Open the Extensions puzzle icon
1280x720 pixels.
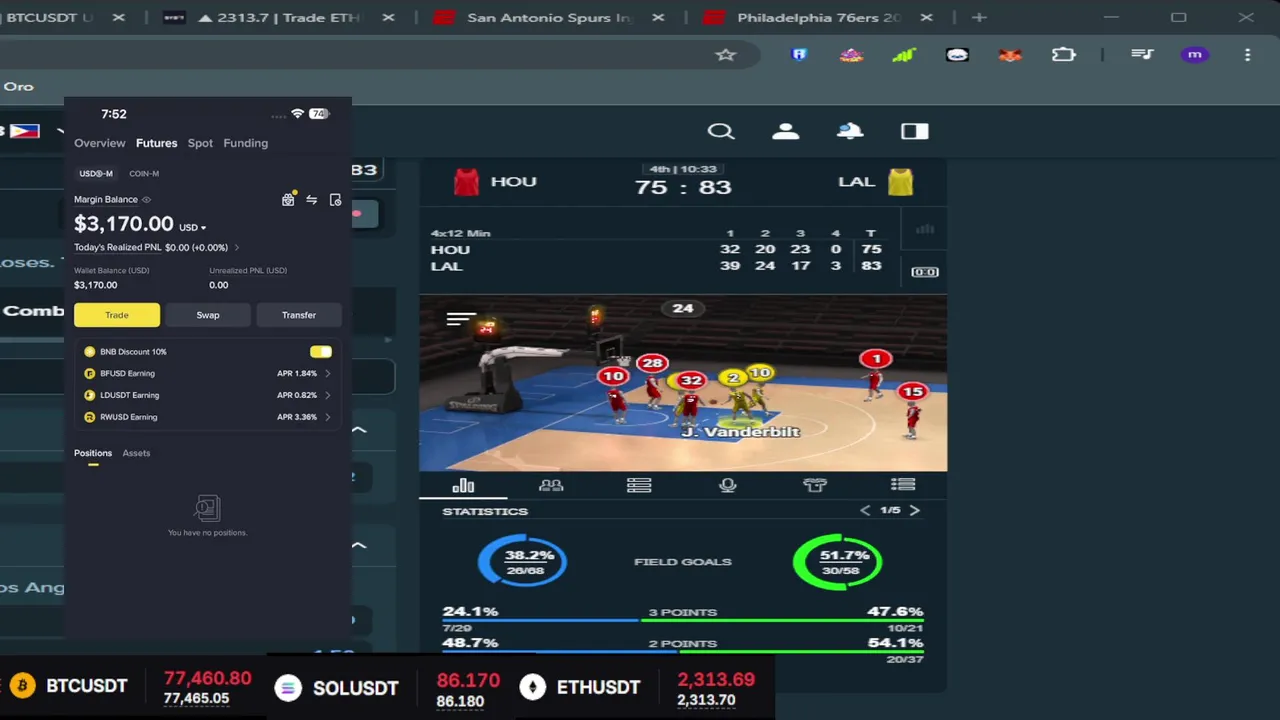(1064, 55)
